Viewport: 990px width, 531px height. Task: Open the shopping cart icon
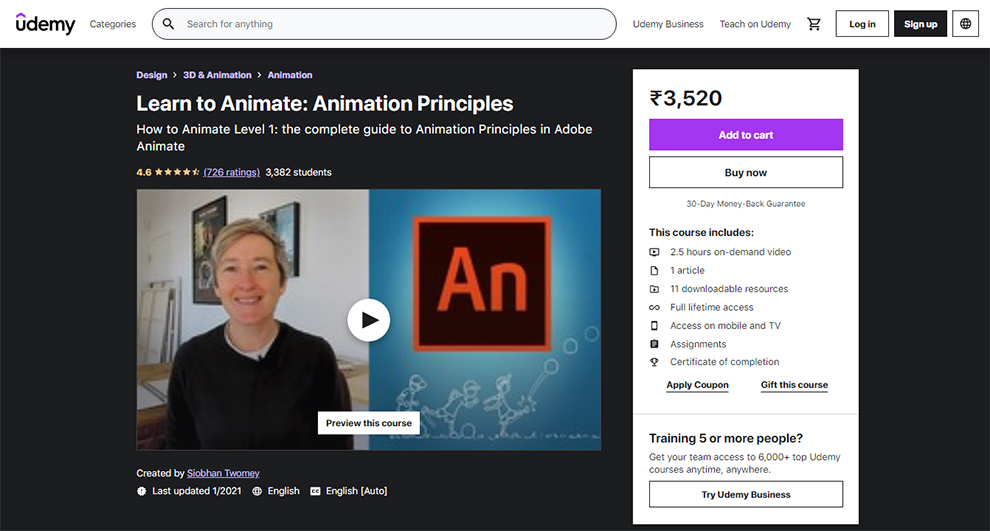814,24
